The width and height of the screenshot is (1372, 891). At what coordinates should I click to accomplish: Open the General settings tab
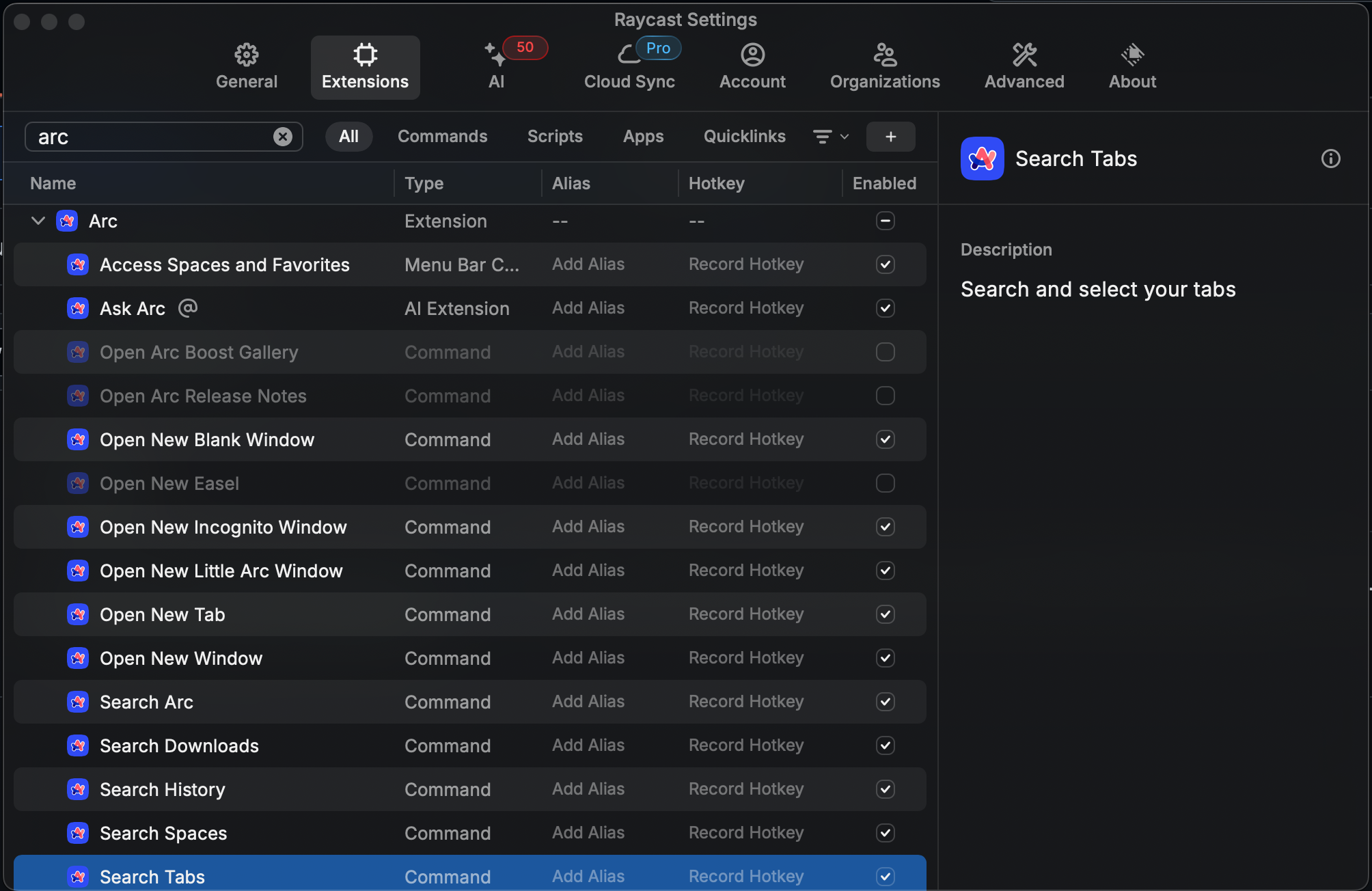click(247, 67)
